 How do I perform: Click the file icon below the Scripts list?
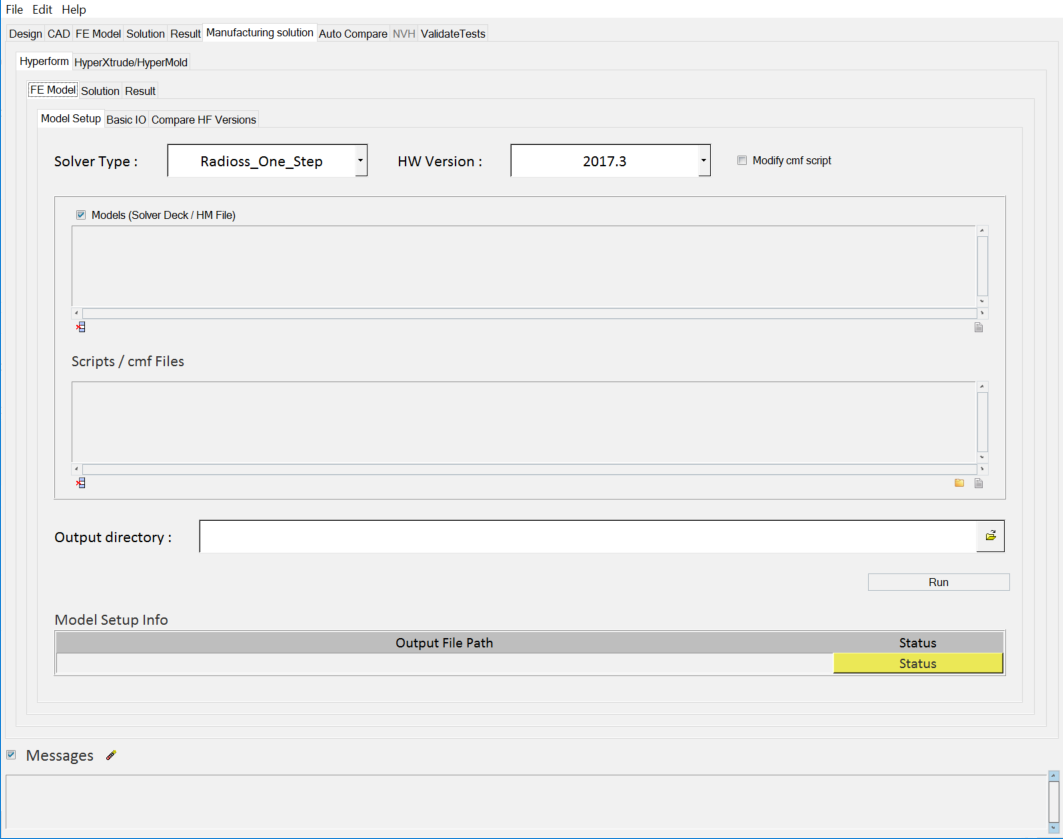tap(979, 483)
